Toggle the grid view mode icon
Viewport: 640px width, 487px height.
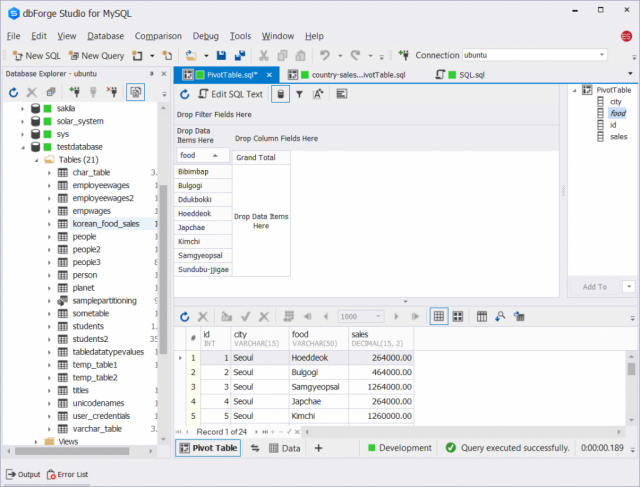click(439, 316)
